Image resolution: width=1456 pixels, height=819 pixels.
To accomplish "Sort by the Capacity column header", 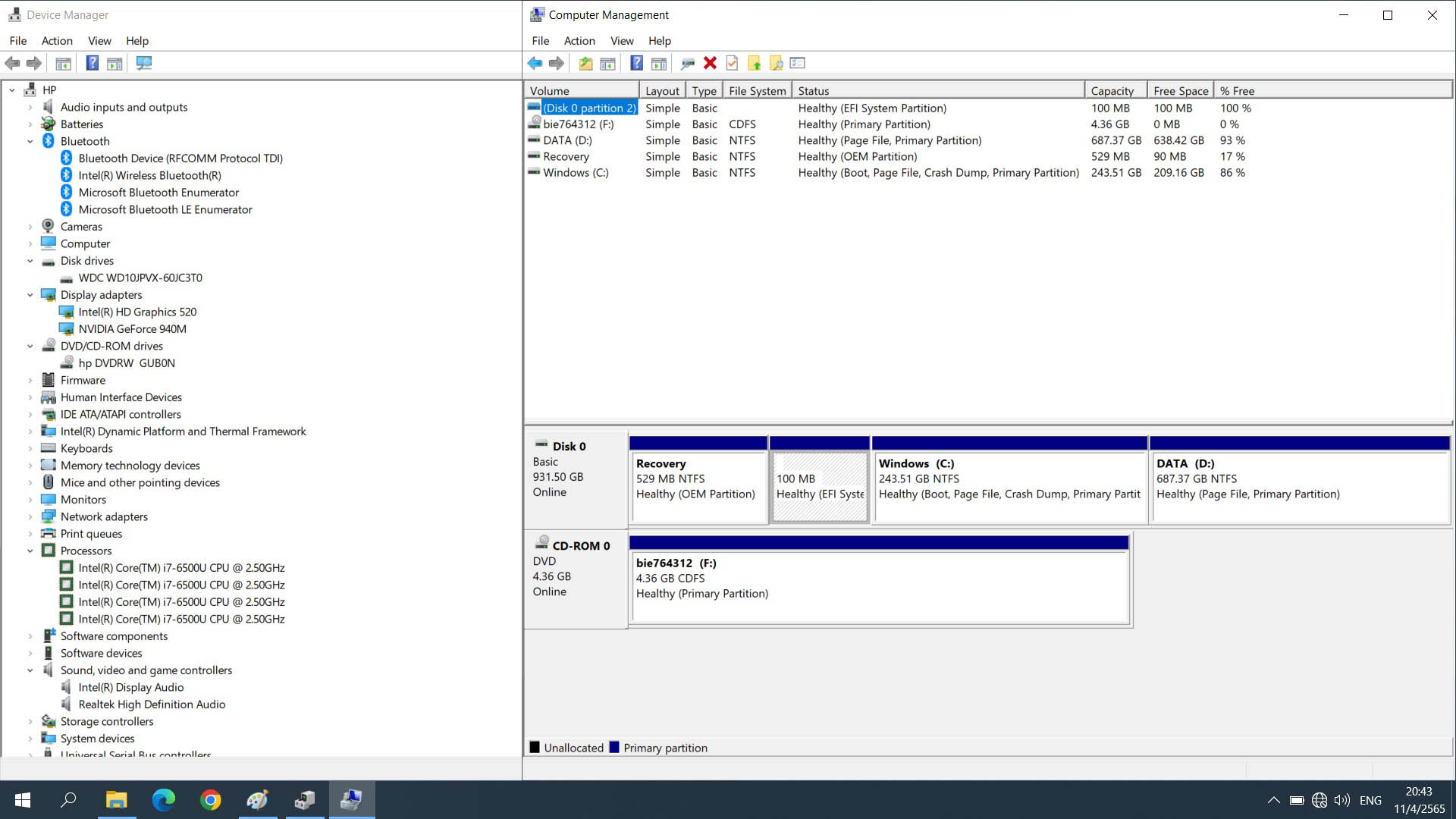I will (x=1116, y=91).
